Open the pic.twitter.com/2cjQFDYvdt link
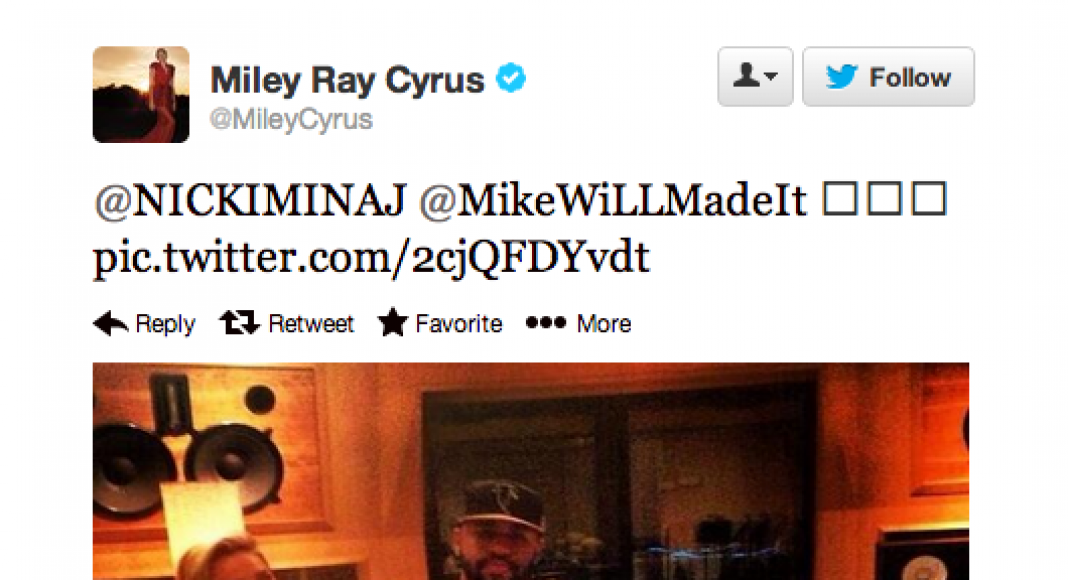The image size is (1068, 580). (371, 258)
